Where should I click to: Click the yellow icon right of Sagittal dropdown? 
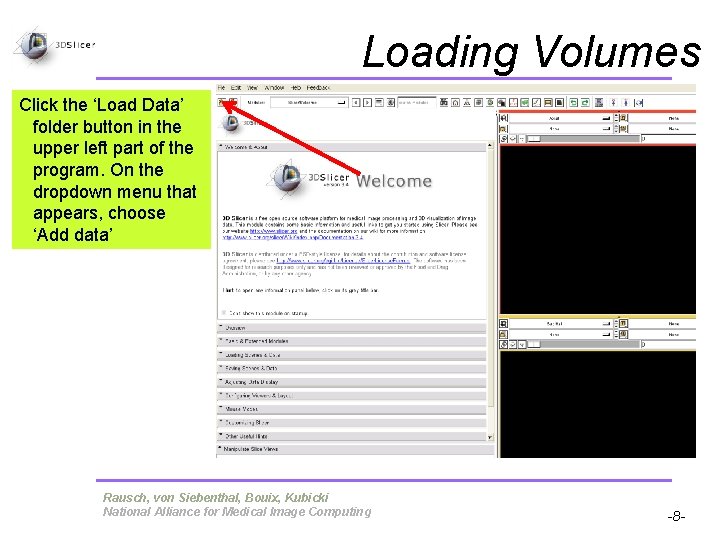(624, 324)
